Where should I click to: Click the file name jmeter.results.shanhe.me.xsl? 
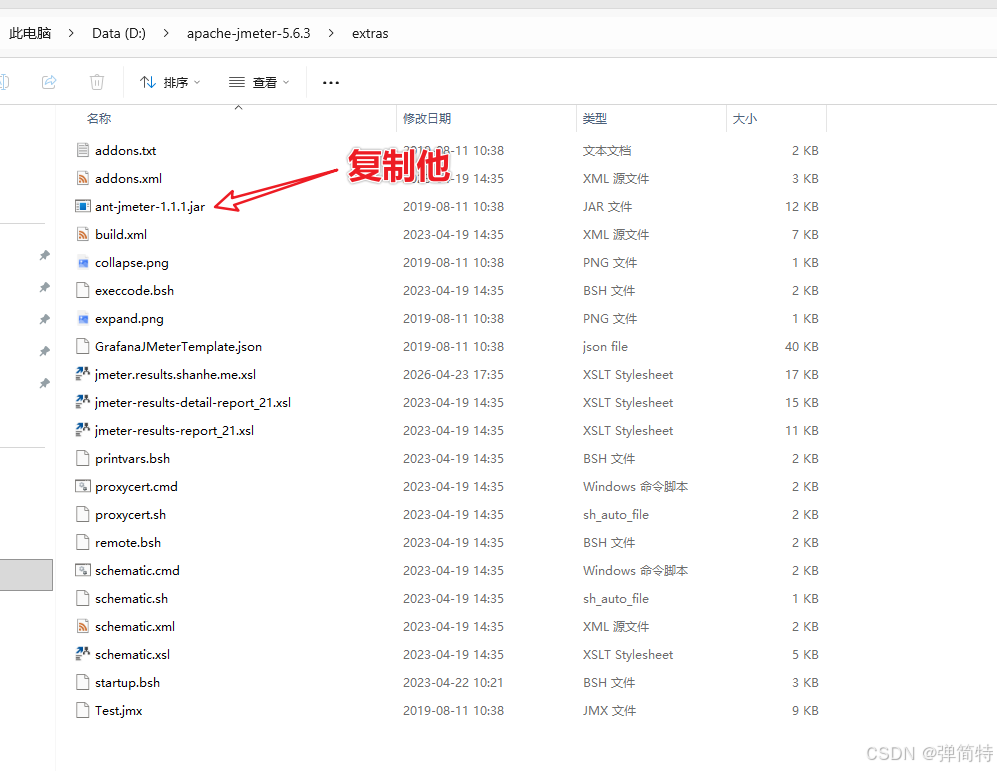coord(175,374)
